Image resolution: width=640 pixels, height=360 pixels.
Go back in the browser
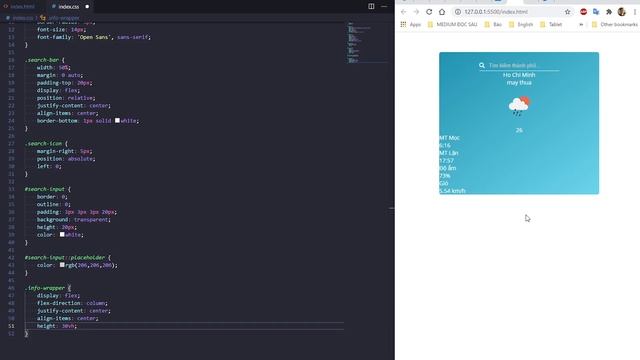pos(403,12)
